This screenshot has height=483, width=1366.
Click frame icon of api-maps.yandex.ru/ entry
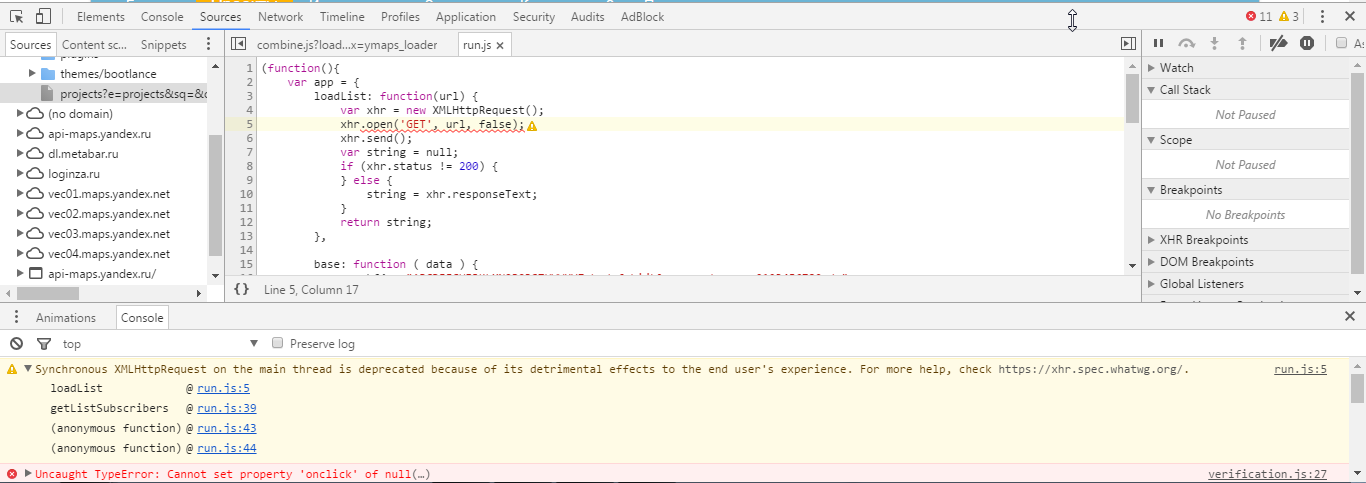[35, 274]
